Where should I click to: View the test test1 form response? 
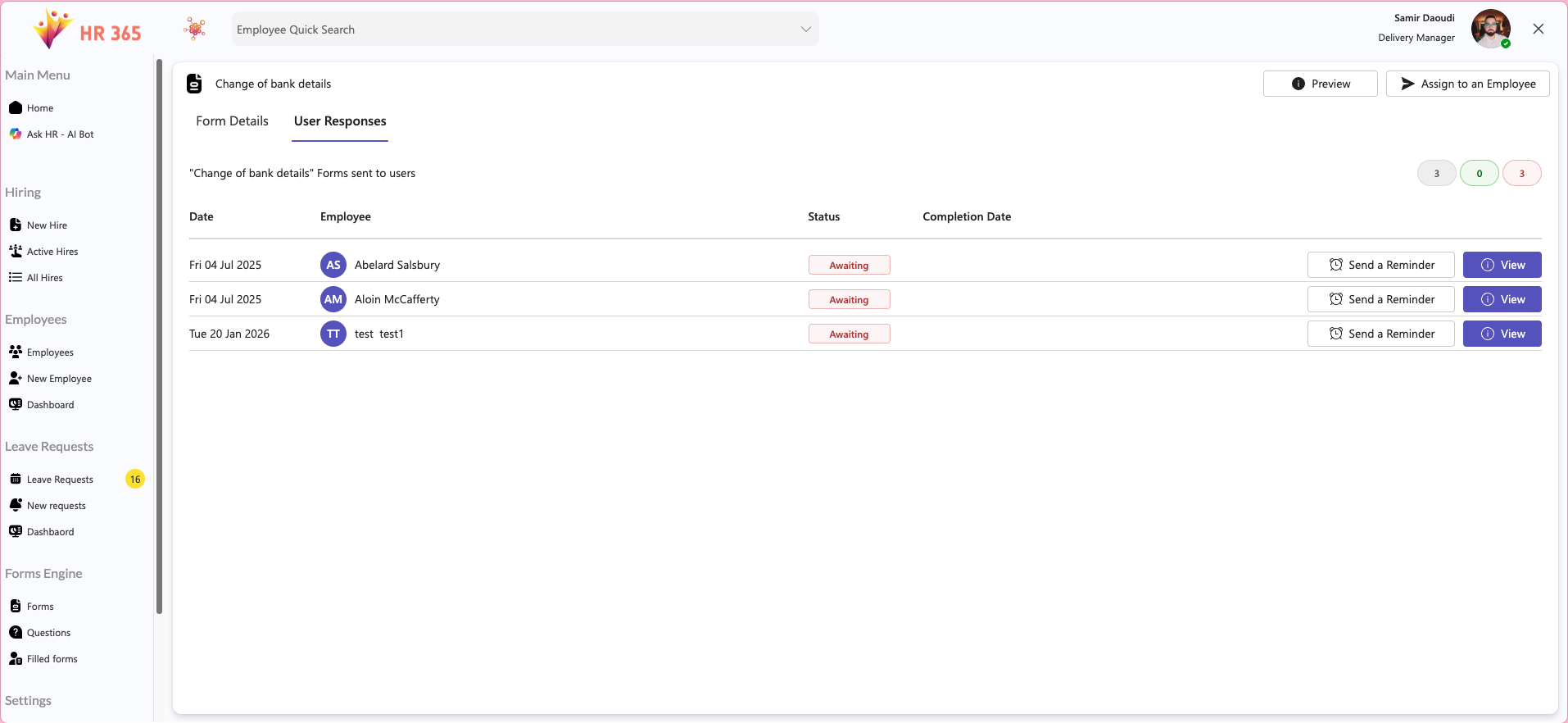click(x=1502, y=334)
